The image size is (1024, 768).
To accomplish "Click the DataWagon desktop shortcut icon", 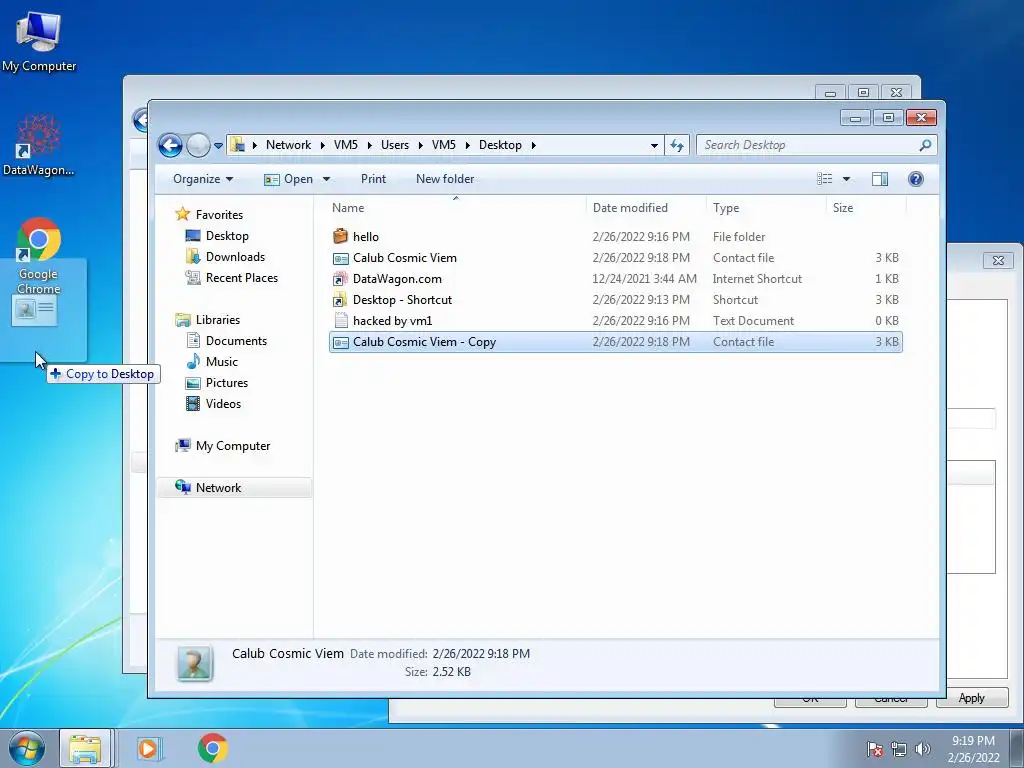I will pyautogui.click(x=39, y=145).
